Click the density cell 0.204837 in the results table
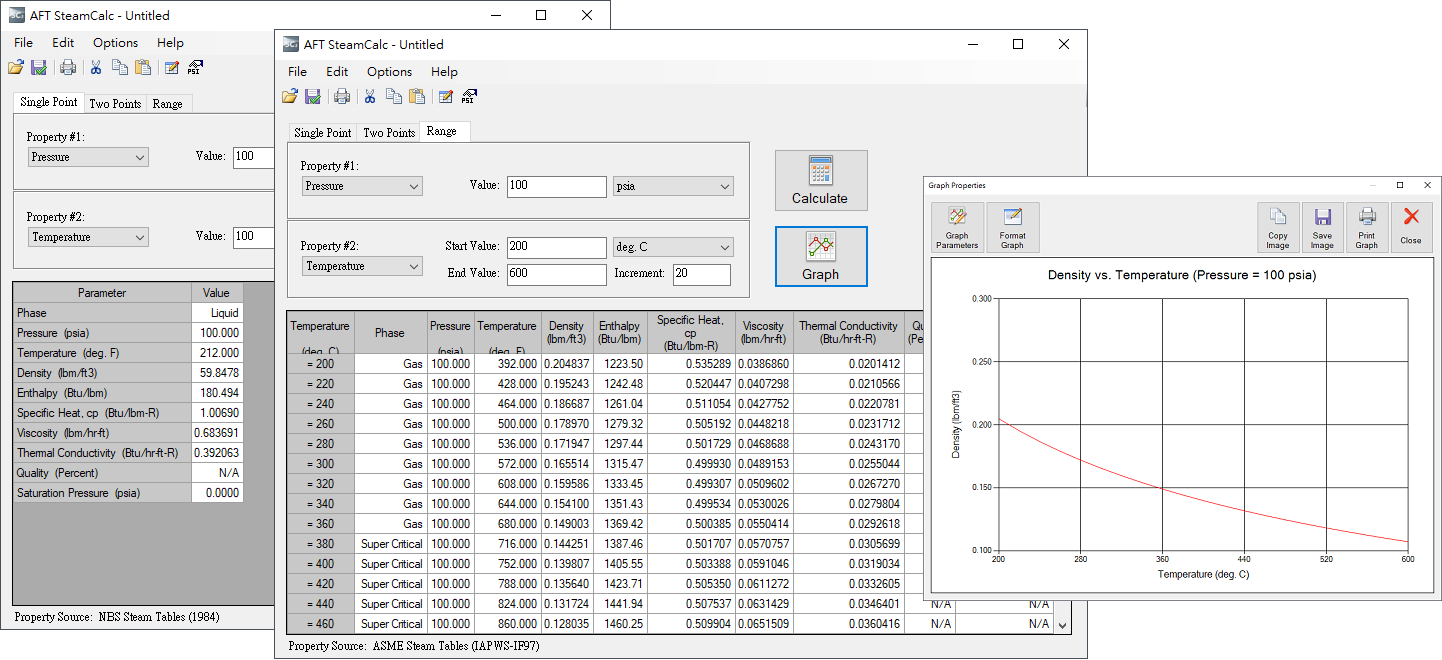 (567, 364)
